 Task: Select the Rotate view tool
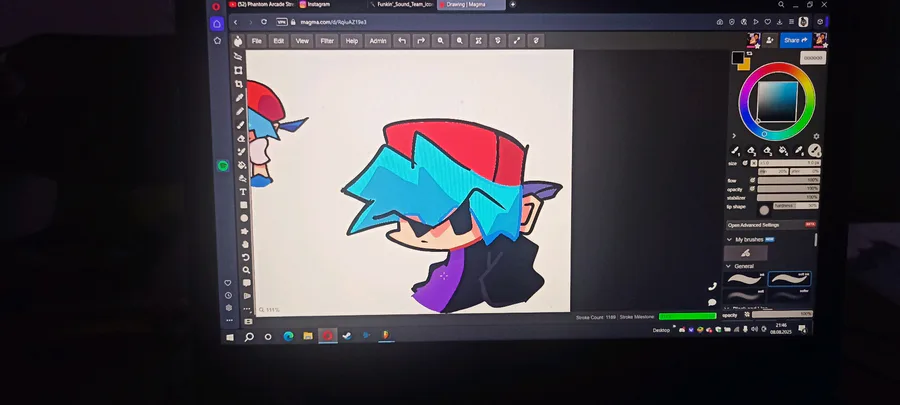(246, 257)
